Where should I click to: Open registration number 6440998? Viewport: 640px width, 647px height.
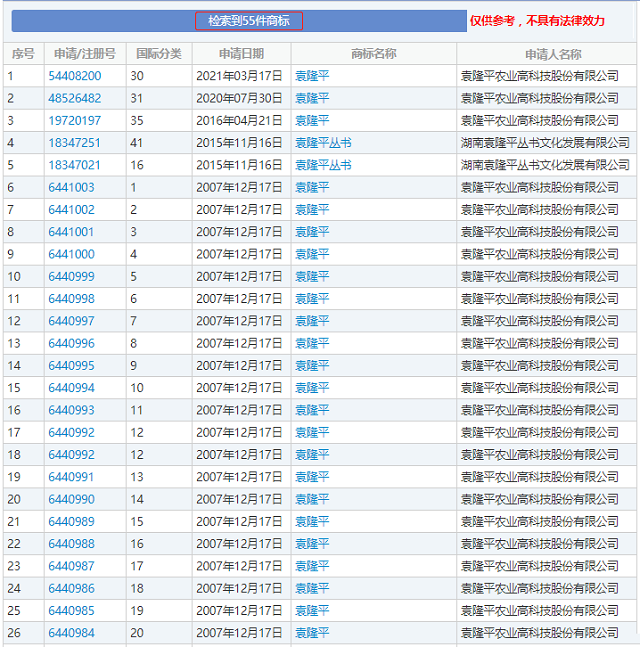tap(71, 299)
